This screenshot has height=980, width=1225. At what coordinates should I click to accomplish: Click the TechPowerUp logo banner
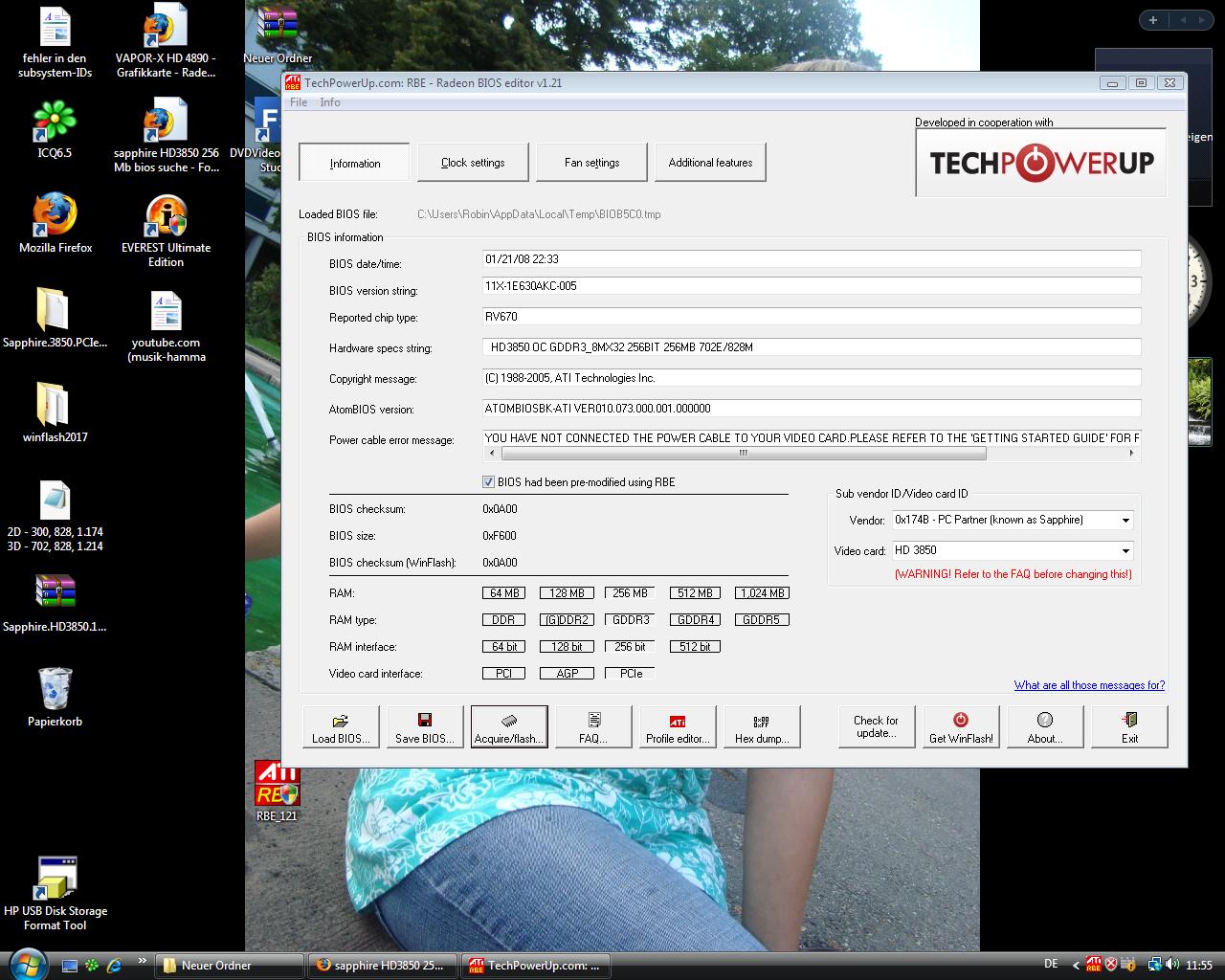[x=1041, y=163]
